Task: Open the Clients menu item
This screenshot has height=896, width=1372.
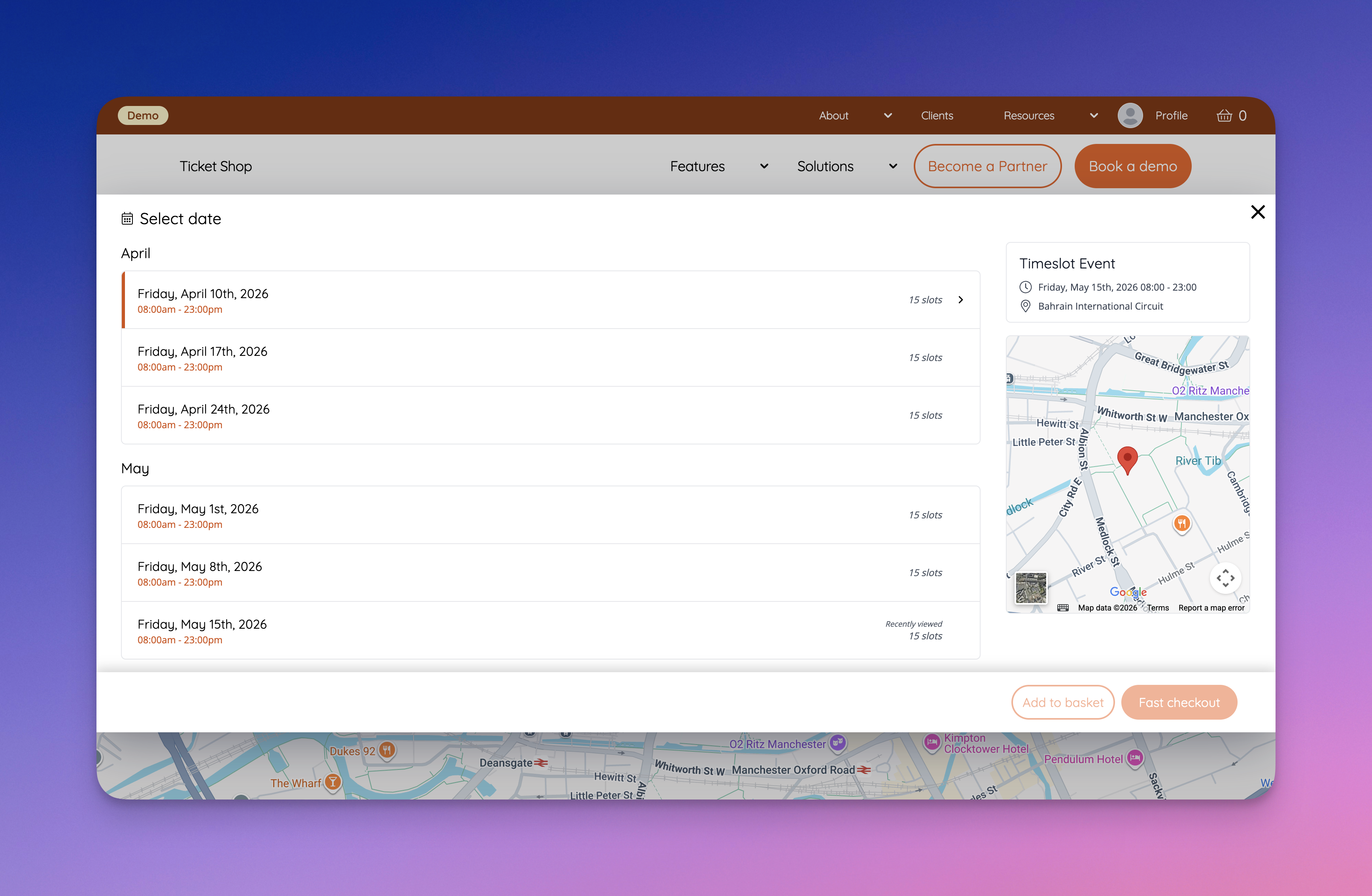Action: [x=937, y=116]
